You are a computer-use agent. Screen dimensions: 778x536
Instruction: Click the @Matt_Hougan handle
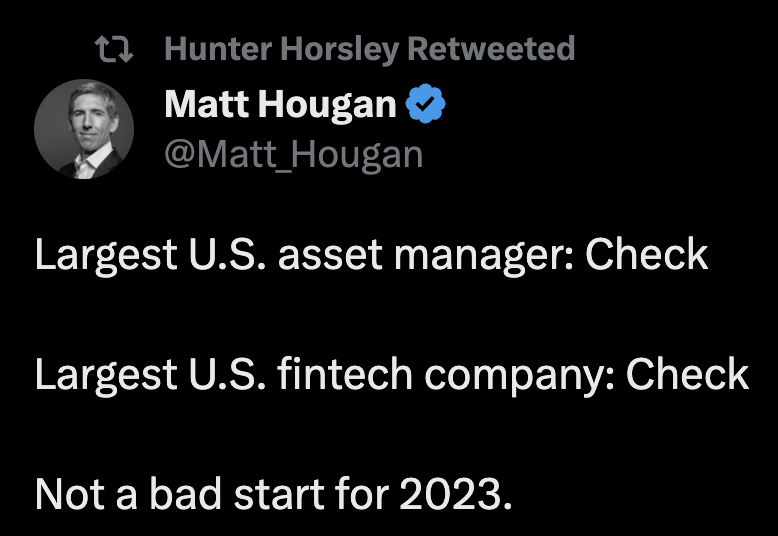293,154
